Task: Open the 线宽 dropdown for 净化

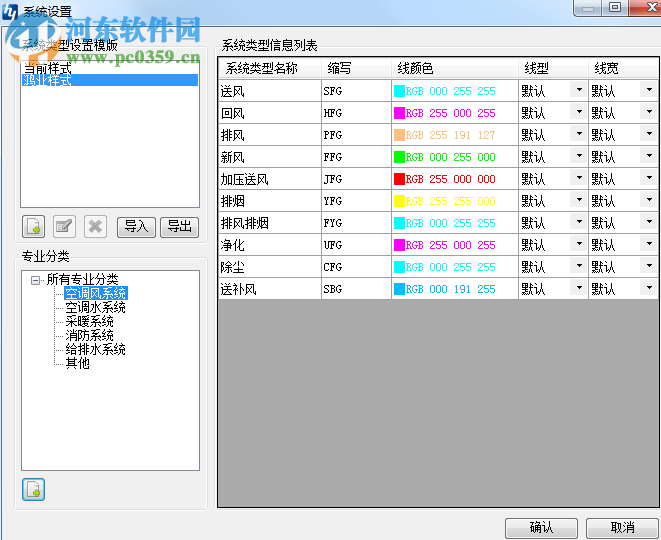Action: [649, 244]
